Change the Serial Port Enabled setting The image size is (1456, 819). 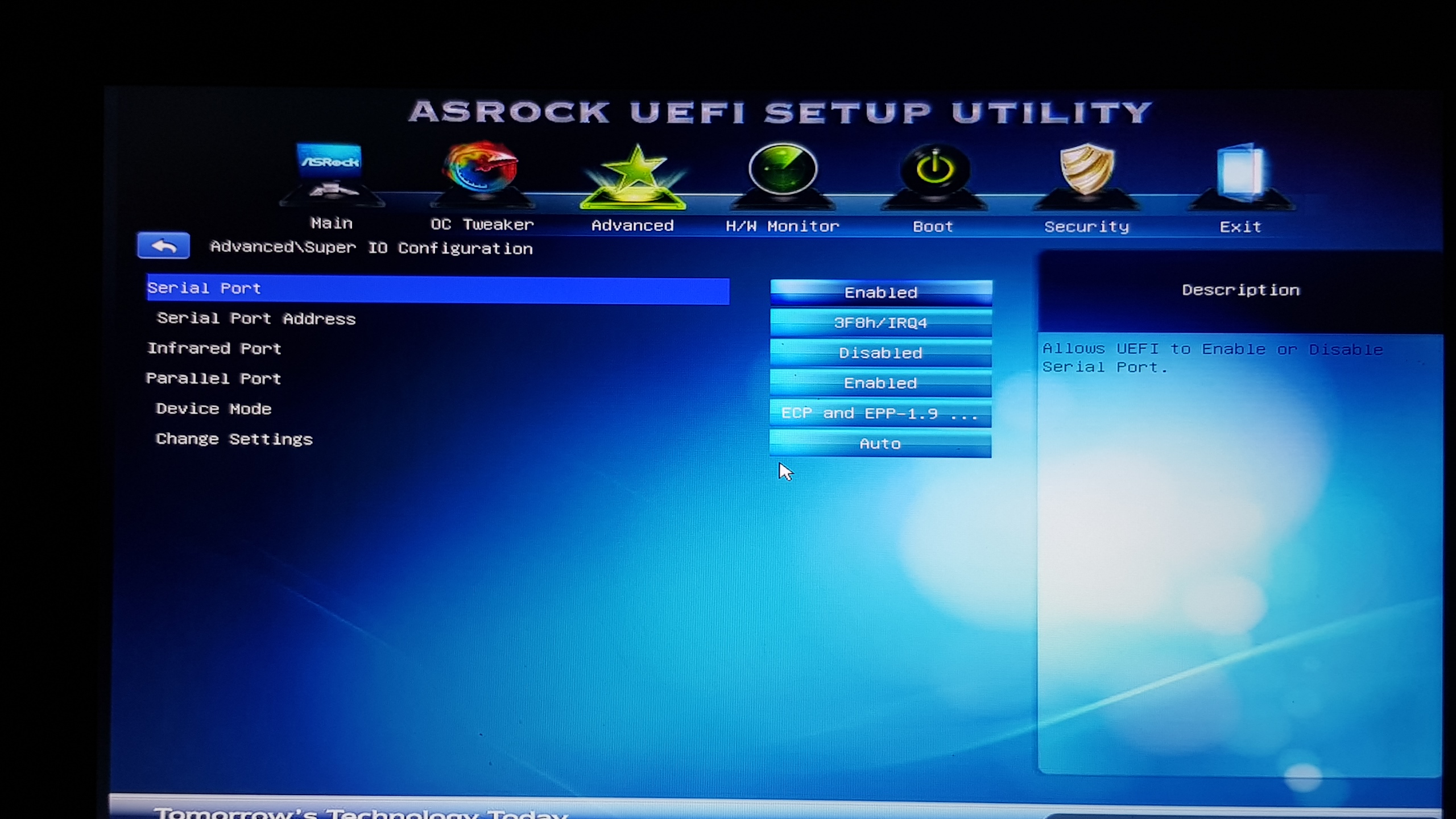(881, 292)
